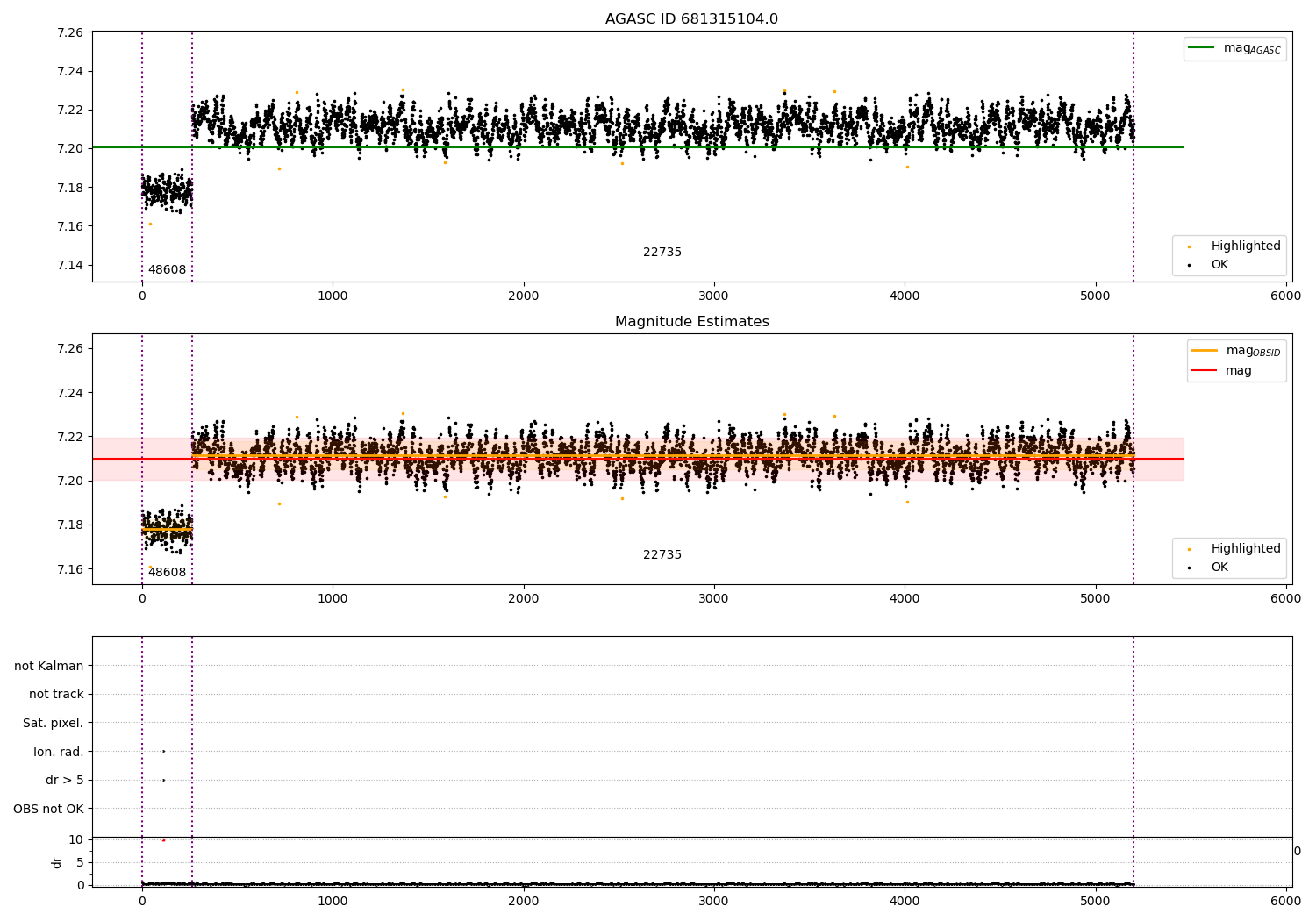Viewport: 1316px width, 921px height.
Task: Click the "dr" y-axis label of bottom panel
Action: 57,862
